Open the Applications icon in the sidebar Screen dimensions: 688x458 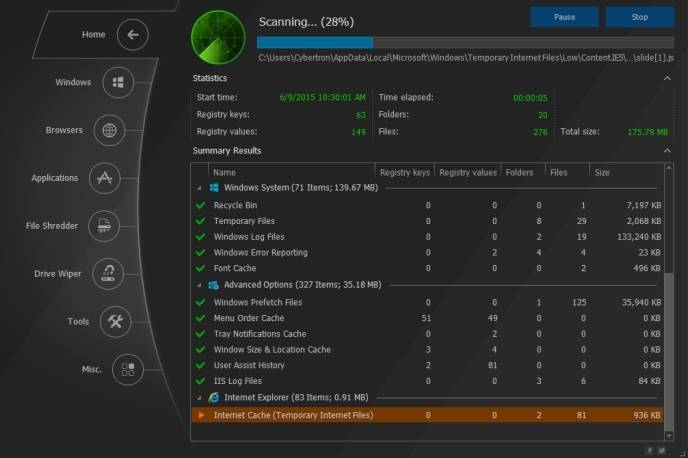pyautogui.click(x=104, y=178)
